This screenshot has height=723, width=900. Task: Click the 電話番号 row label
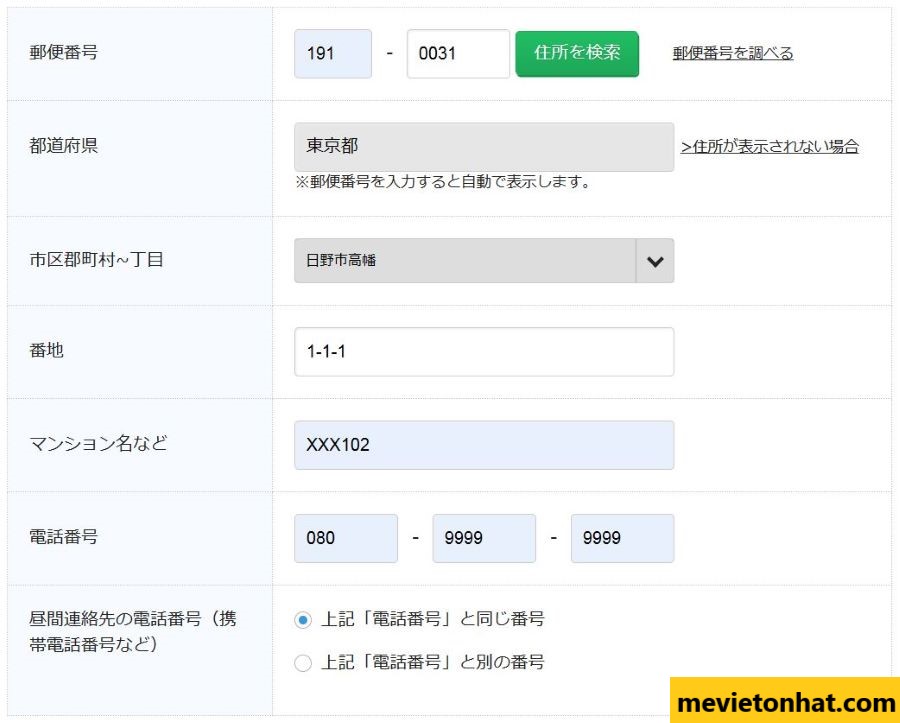pyautogui.click(x=64, y=537)
